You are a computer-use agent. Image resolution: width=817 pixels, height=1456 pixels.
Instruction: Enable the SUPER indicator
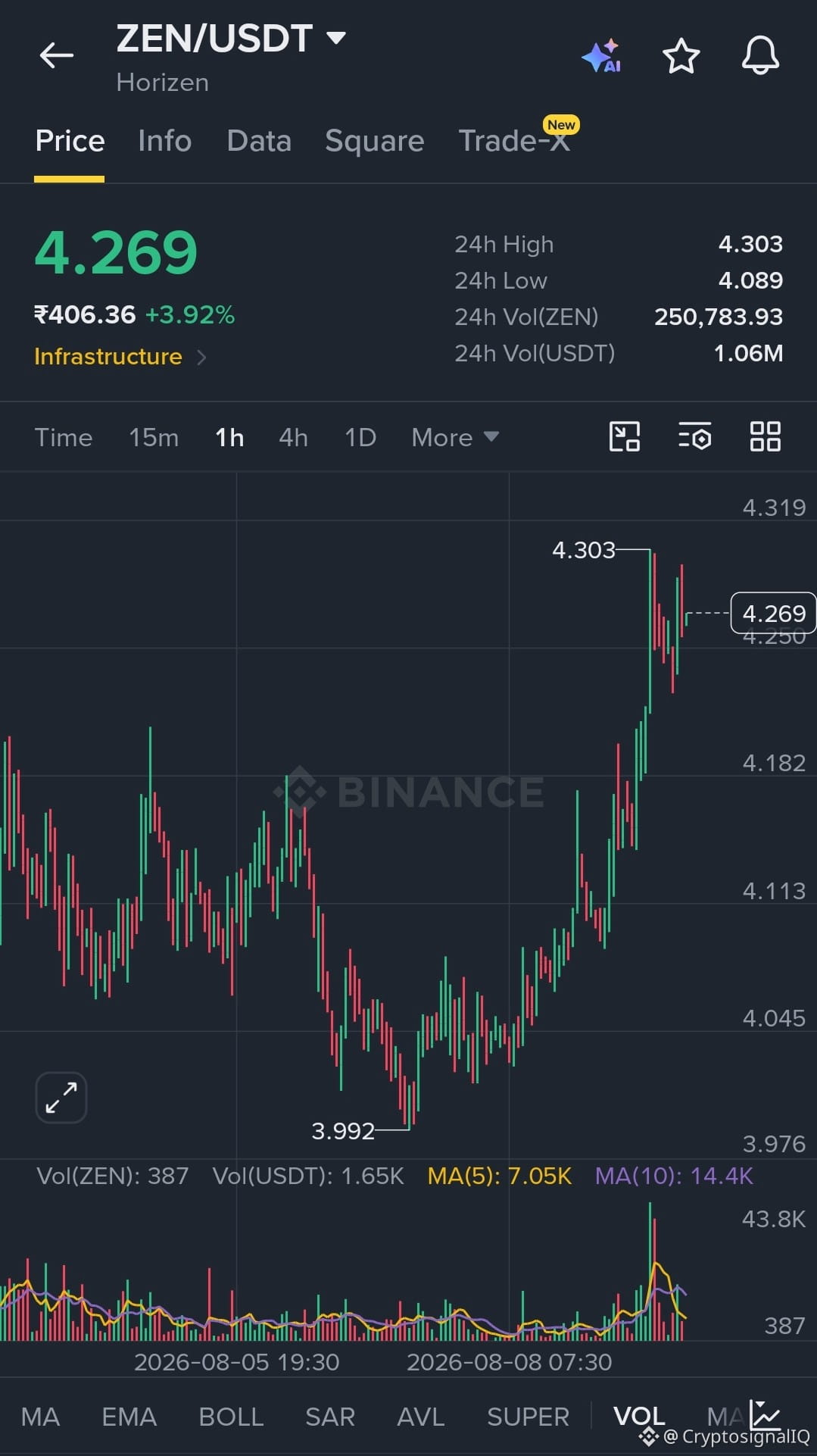[x=528, y=1417]
